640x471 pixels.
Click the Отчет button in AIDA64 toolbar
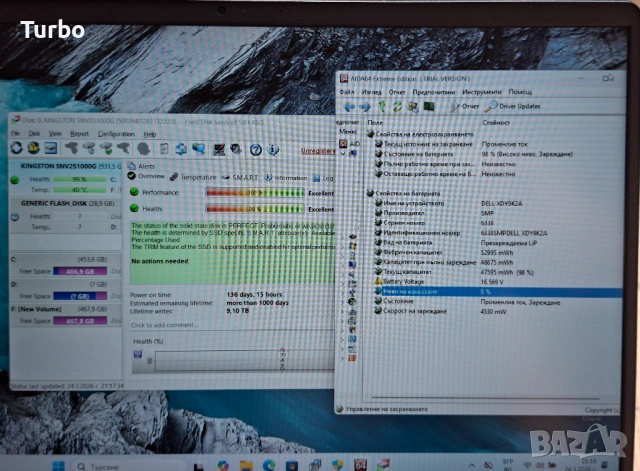(x=464, y=107)
